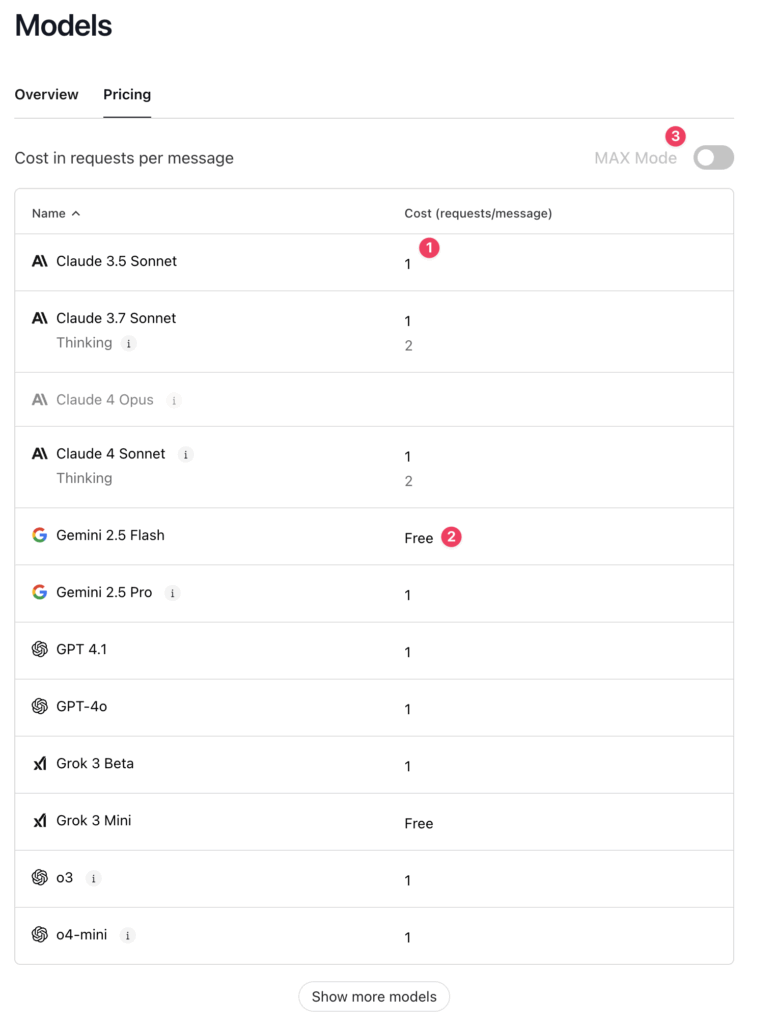The height and width of the screenshot is (1024, 777).
Task: Open info icon next to Claude 3.7 Thinking
Action: 129,344
